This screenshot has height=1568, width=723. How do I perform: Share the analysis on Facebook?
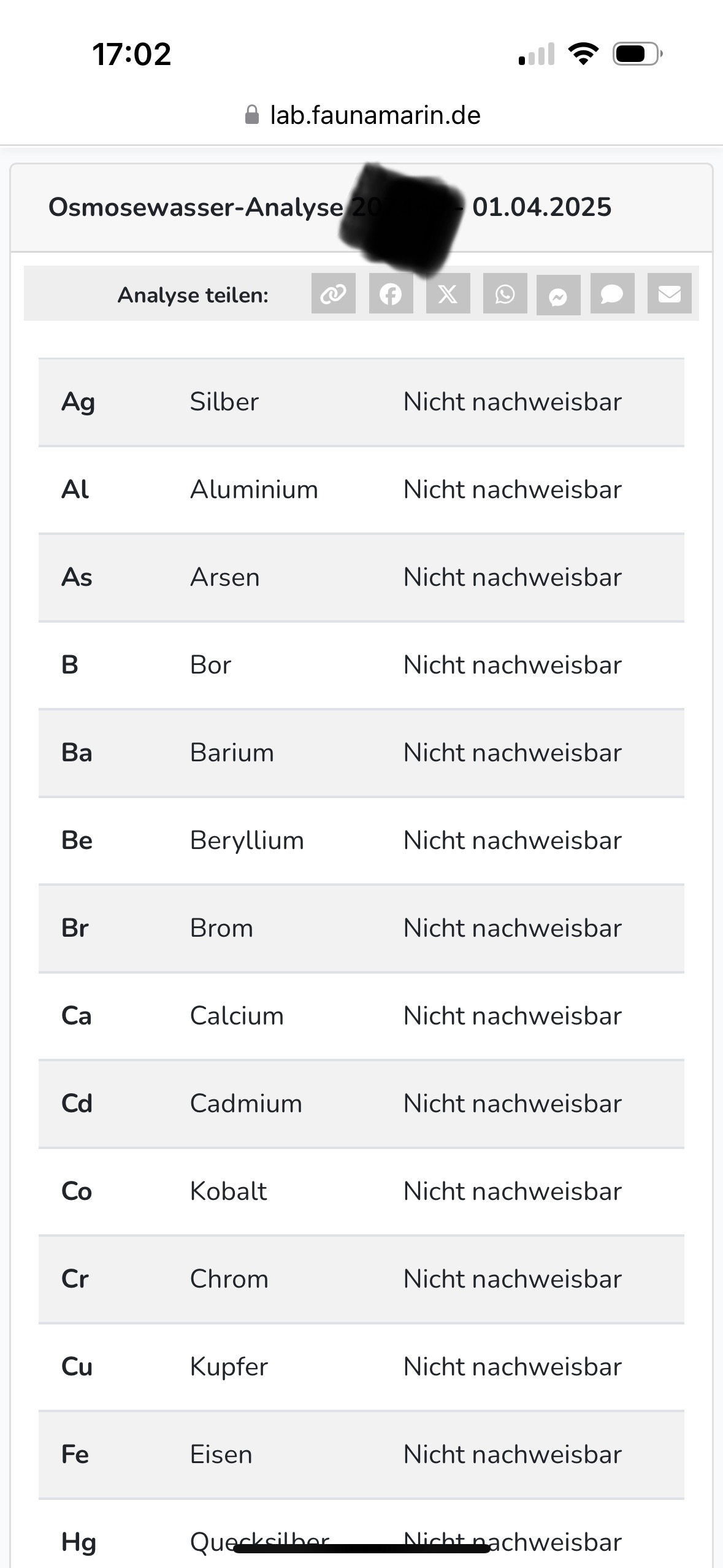pyautogui.click(x=391, y=294)
